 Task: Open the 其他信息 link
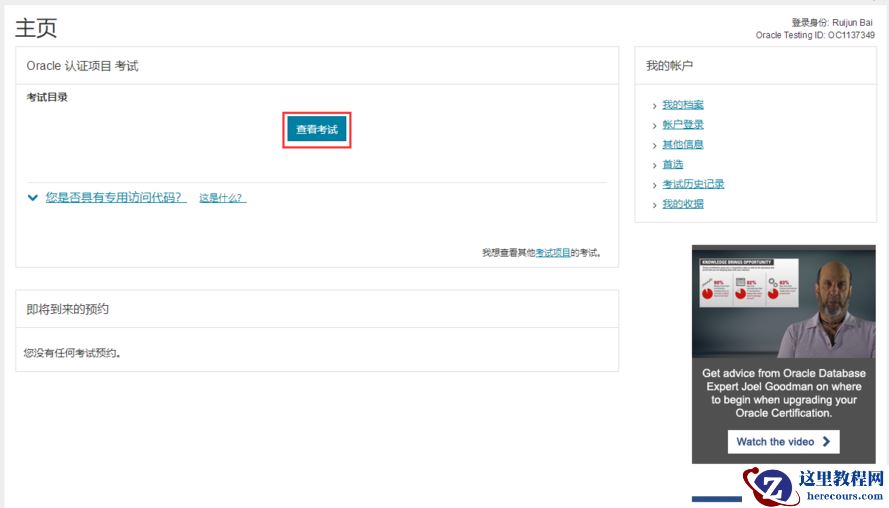tap(683, 145)
